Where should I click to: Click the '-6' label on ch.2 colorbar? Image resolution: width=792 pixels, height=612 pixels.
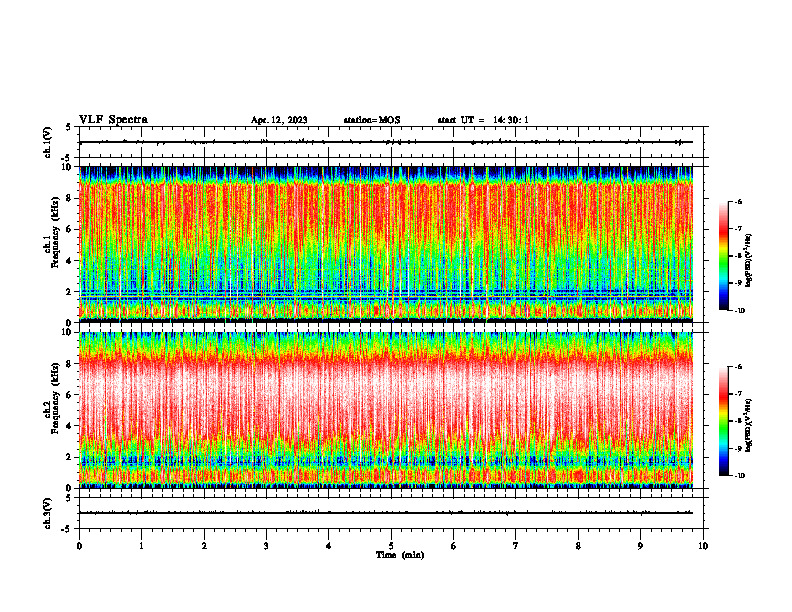coord(739,367)
